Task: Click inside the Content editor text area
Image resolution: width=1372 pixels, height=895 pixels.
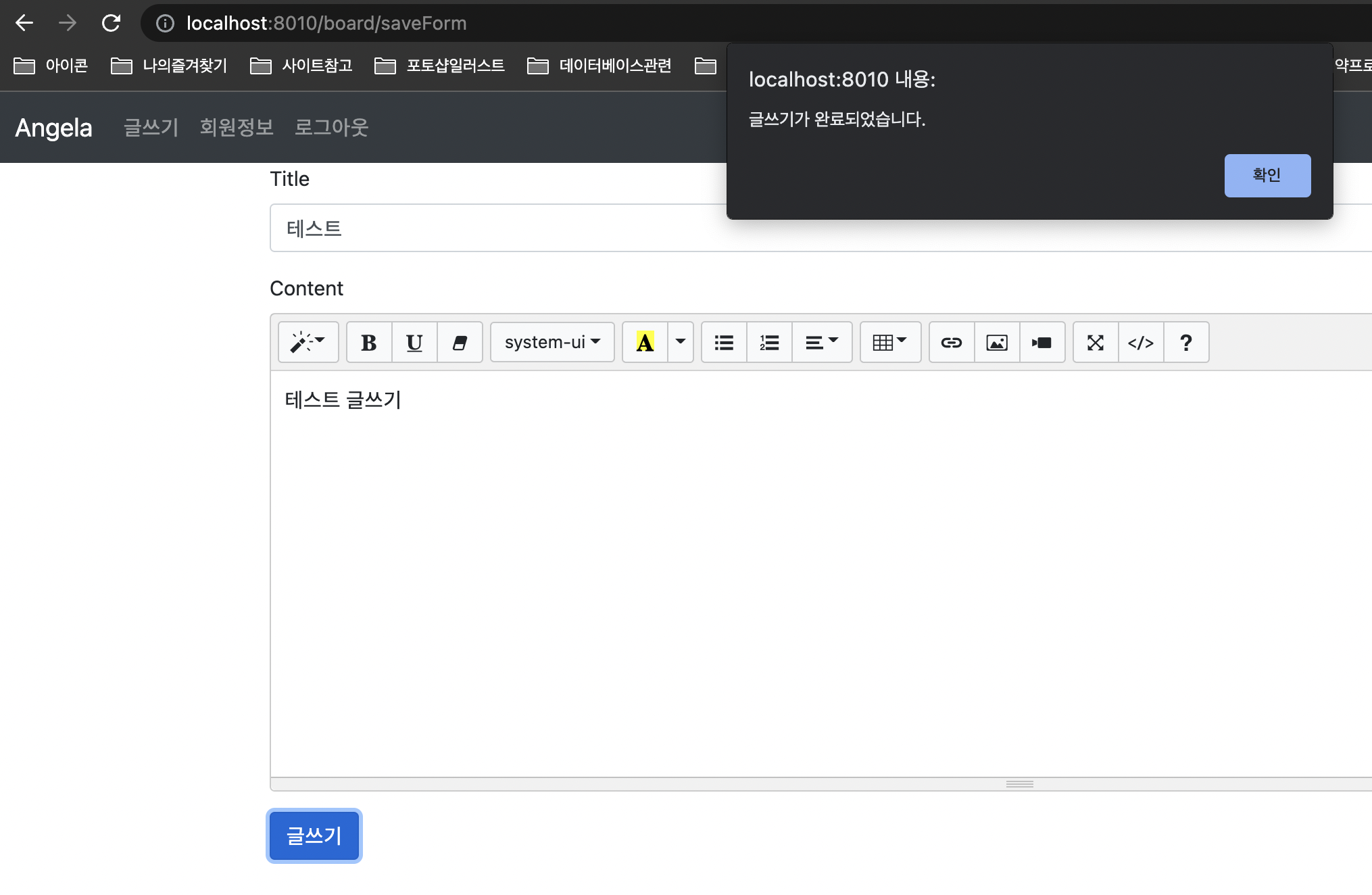Action: coord(820,573)
